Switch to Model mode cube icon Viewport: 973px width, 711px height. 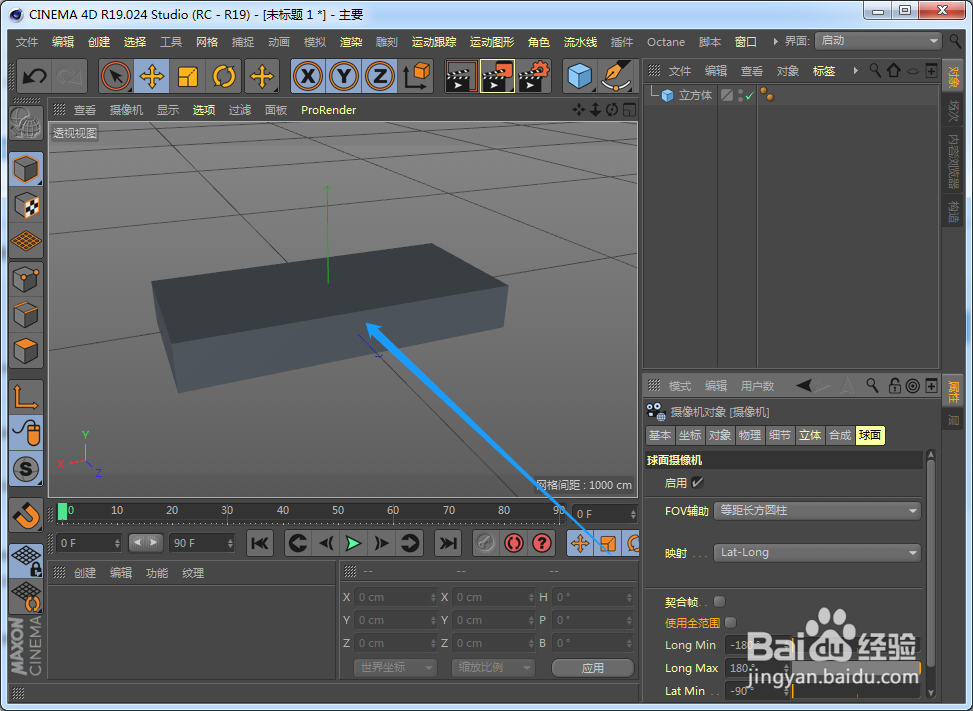25,169
